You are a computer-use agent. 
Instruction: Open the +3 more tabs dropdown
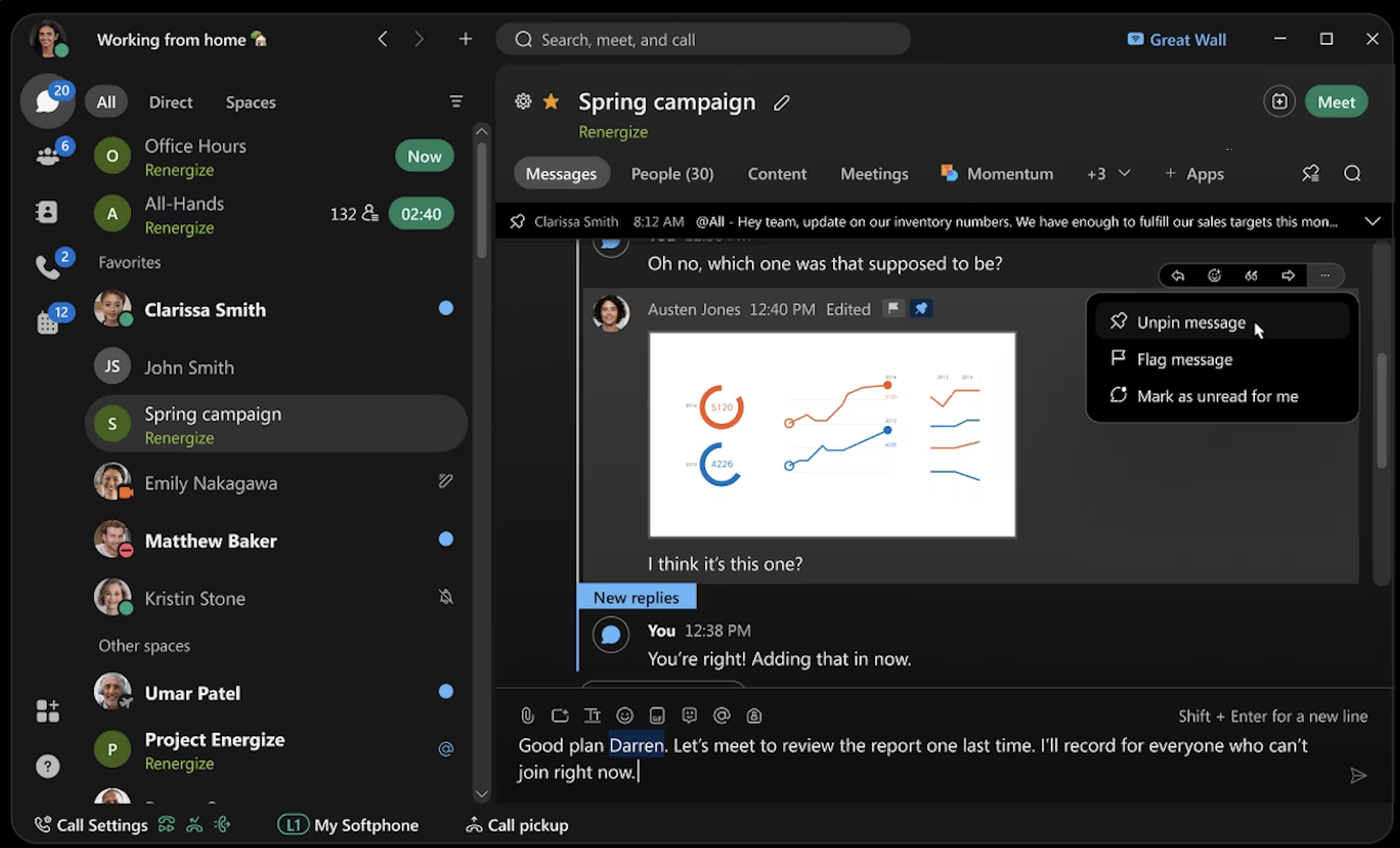click(1108, 174)
